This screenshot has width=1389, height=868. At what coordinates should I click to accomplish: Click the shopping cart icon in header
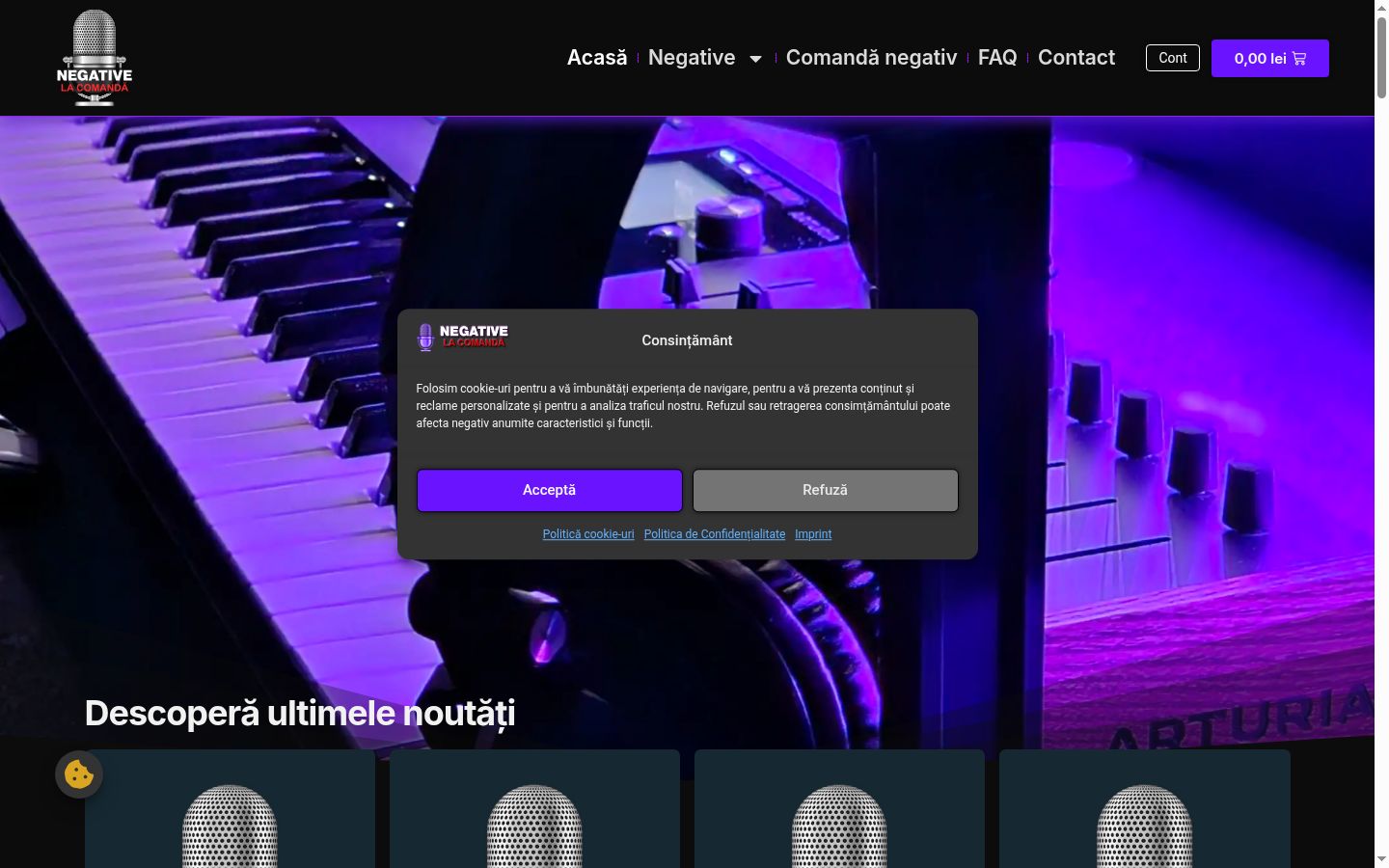pos(1299,59)
